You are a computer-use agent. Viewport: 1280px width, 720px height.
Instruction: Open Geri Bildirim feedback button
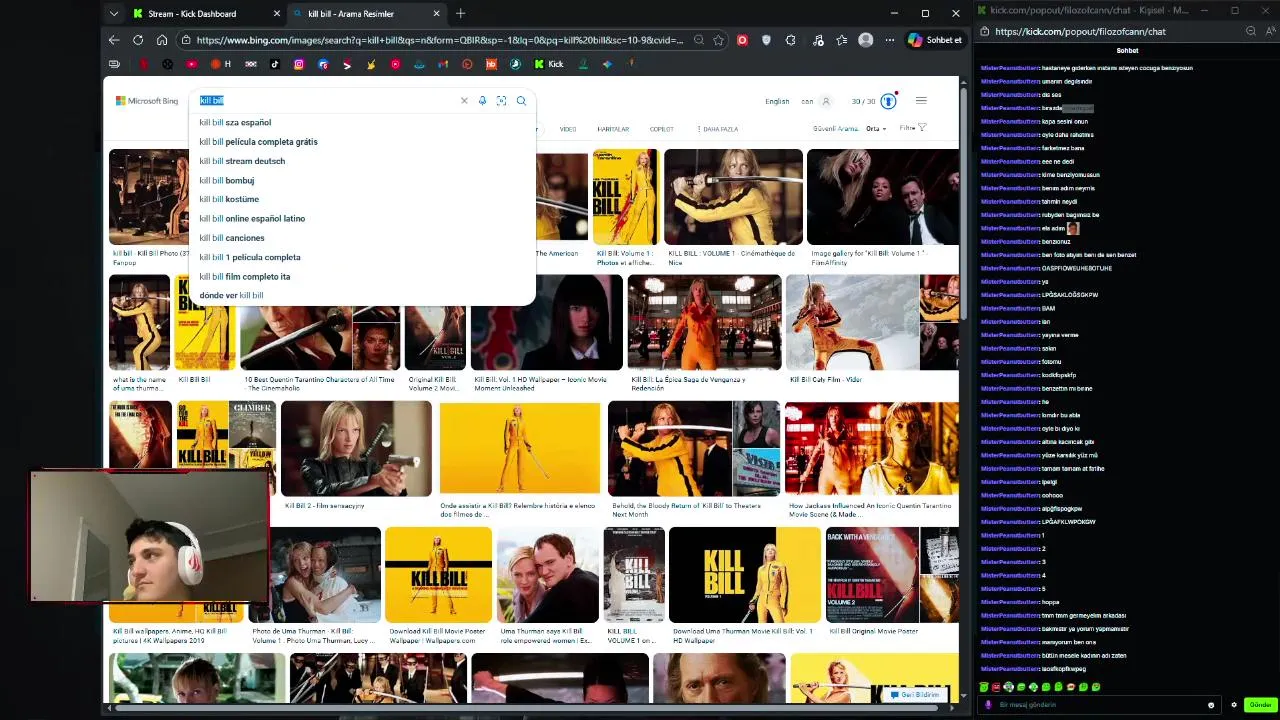(914, 694)
